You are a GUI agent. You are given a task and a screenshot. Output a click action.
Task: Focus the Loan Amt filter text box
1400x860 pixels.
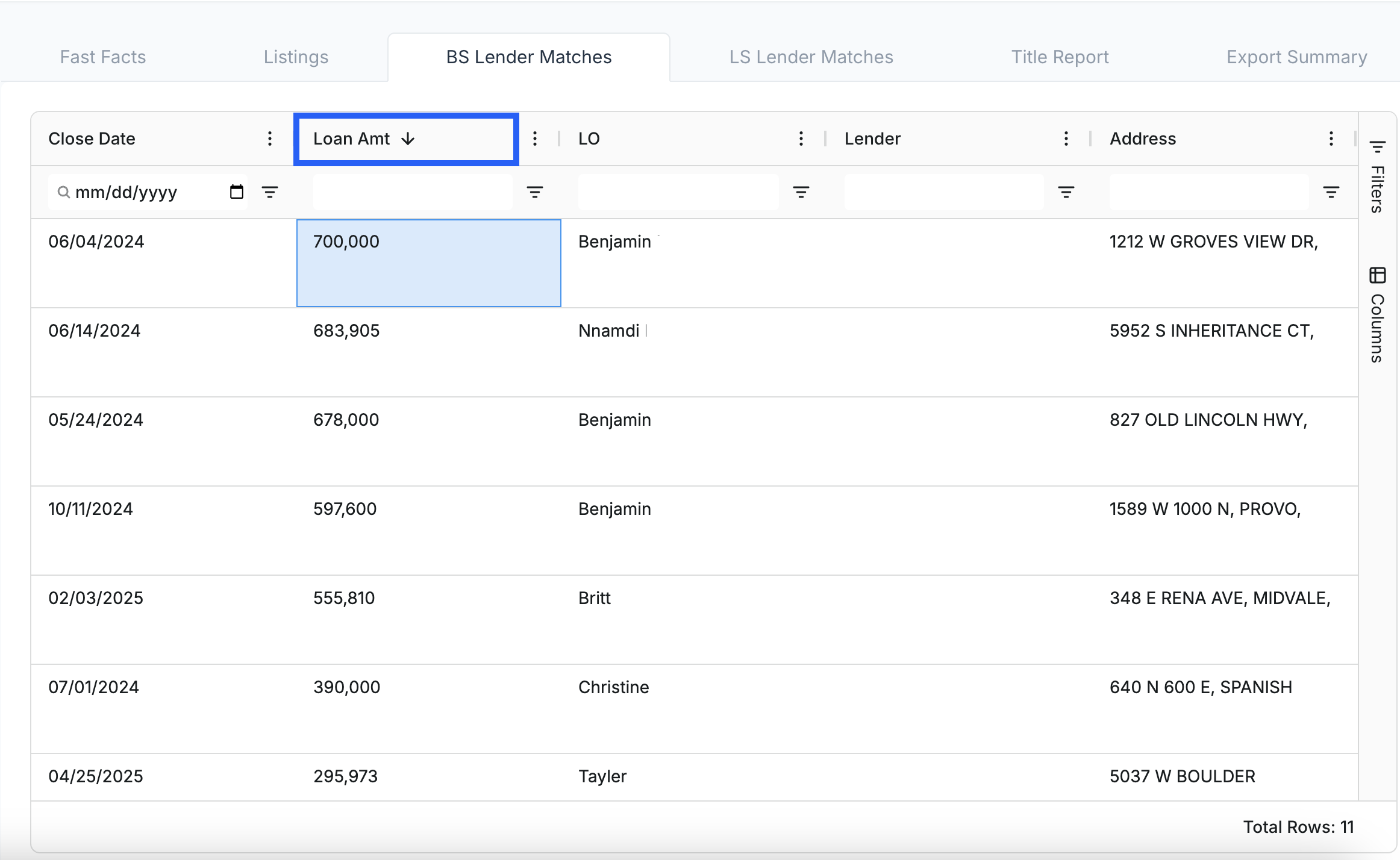(x=413, y=192)
